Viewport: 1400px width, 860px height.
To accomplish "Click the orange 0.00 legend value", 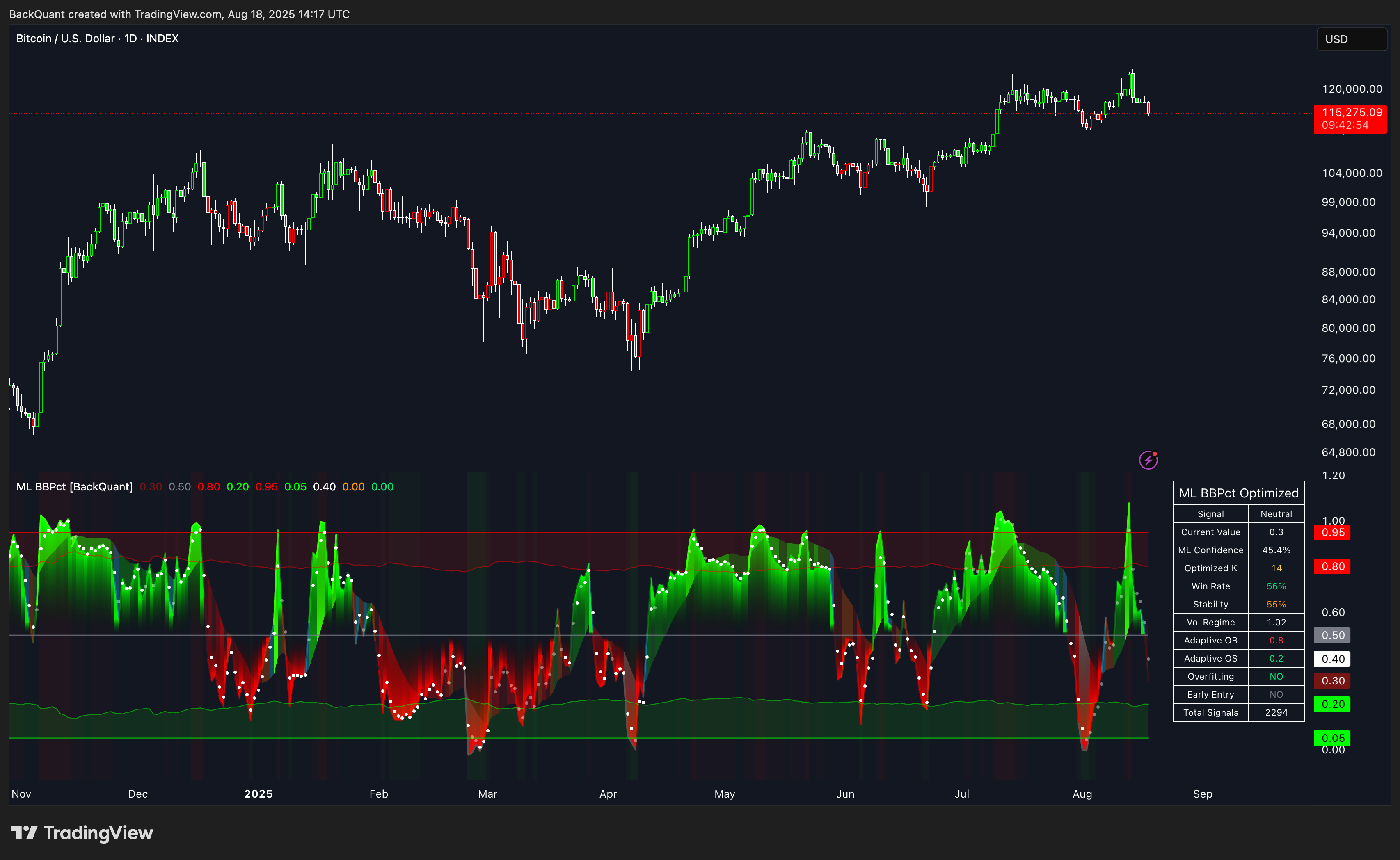I will coord(353,487).
